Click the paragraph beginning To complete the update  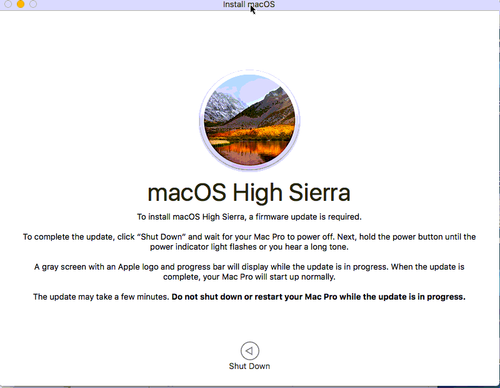pyautogui.click(x=249, y=242)
